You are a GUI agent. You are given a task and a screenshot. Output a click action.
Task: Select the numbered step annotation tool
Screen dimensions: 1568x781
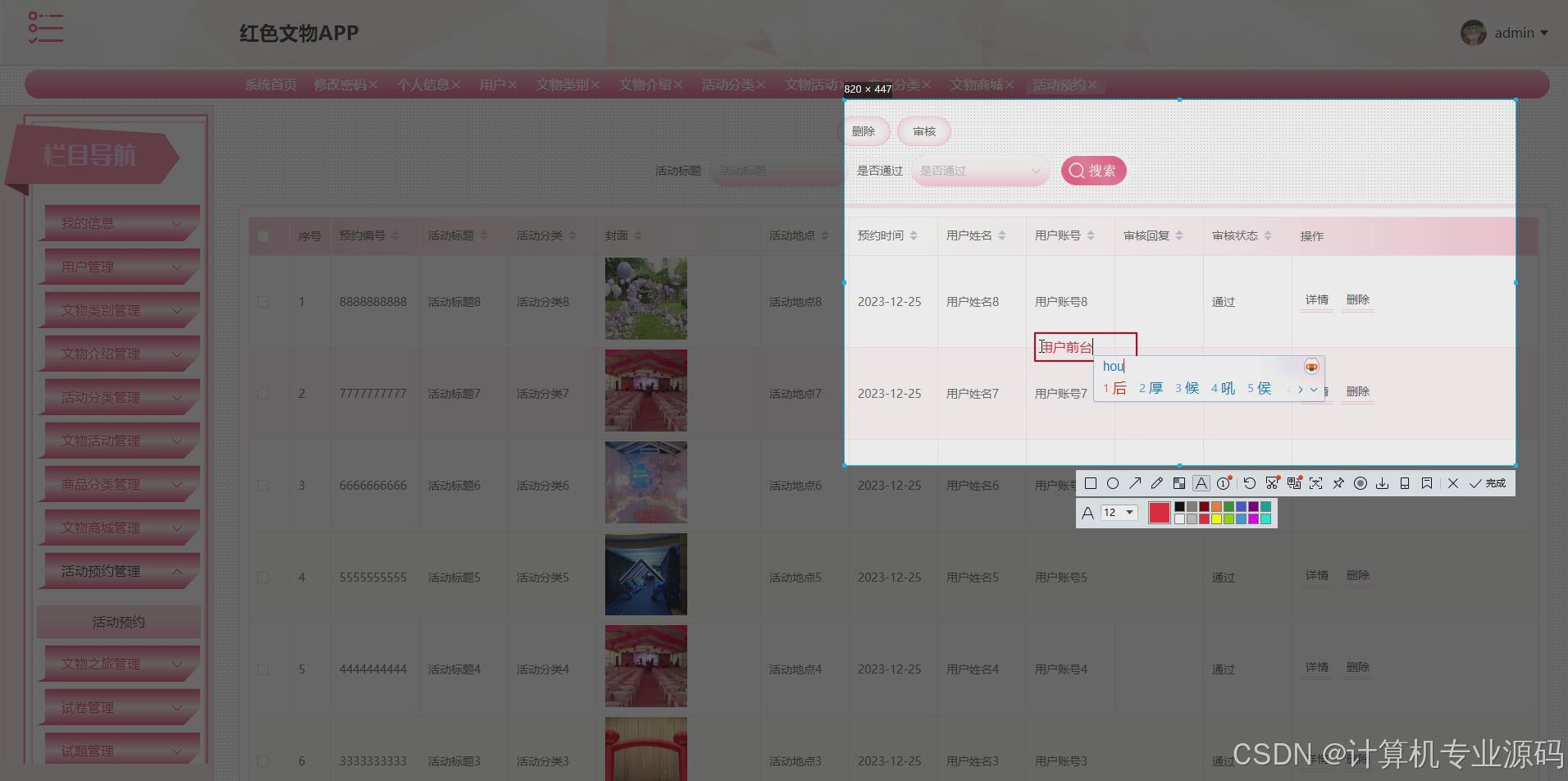1224,483
